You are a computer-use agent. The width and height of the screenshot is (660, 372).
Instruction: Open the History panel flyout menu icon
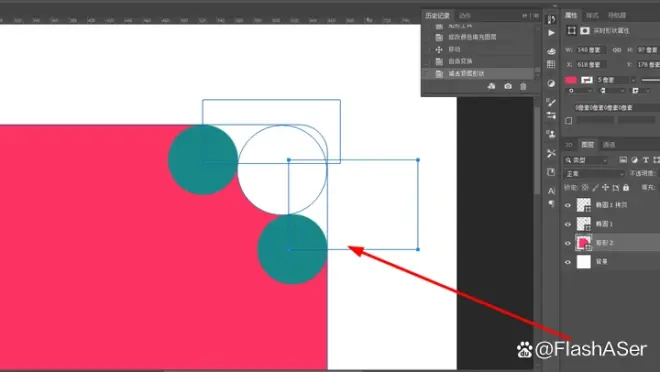click(535, 16)
